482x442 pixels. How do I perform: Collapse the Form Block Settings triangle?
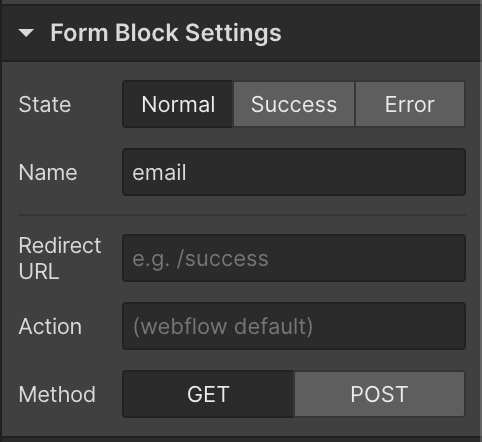coord(26,33)
